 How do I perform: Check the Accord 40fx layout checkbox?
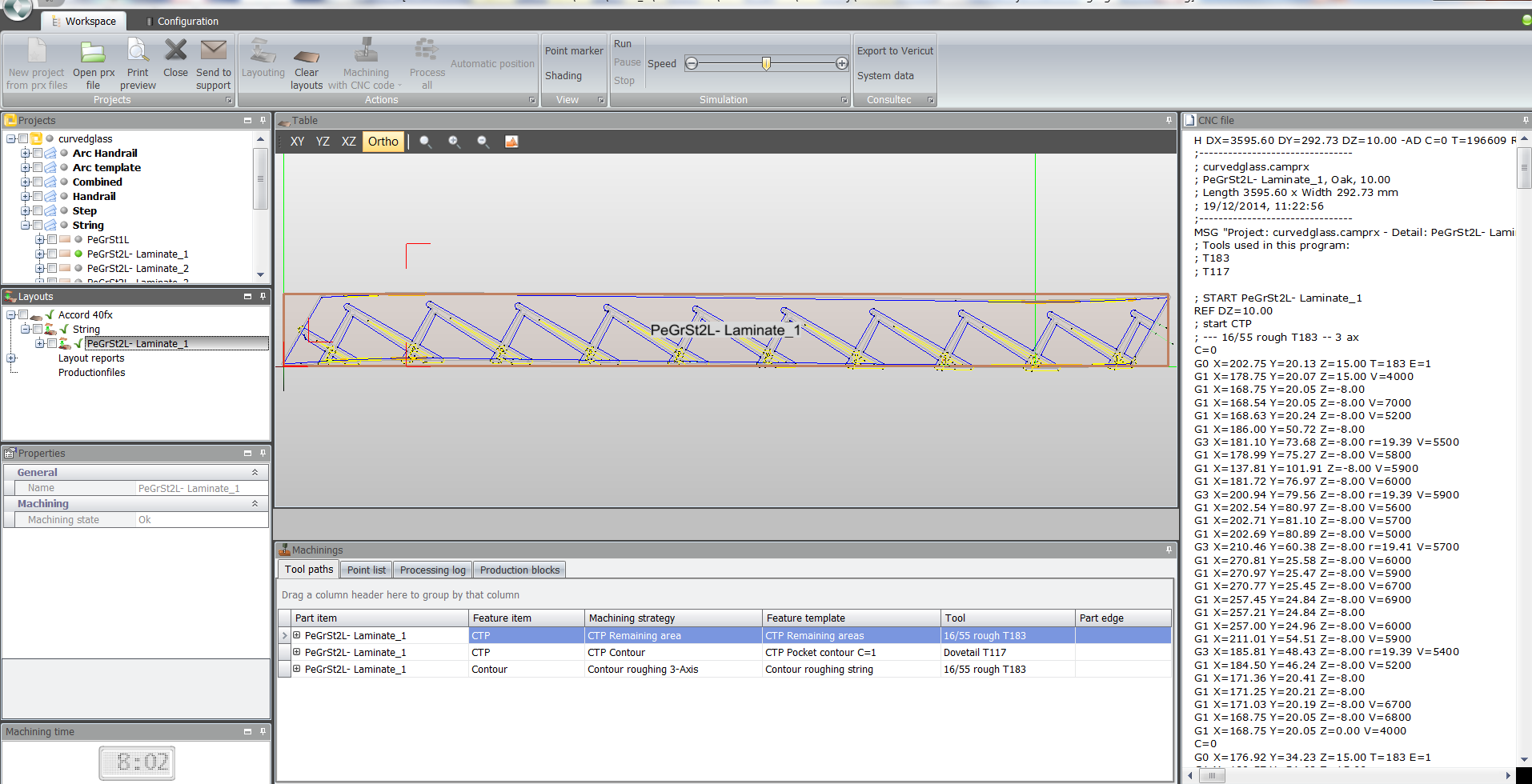tap(23, 314)
